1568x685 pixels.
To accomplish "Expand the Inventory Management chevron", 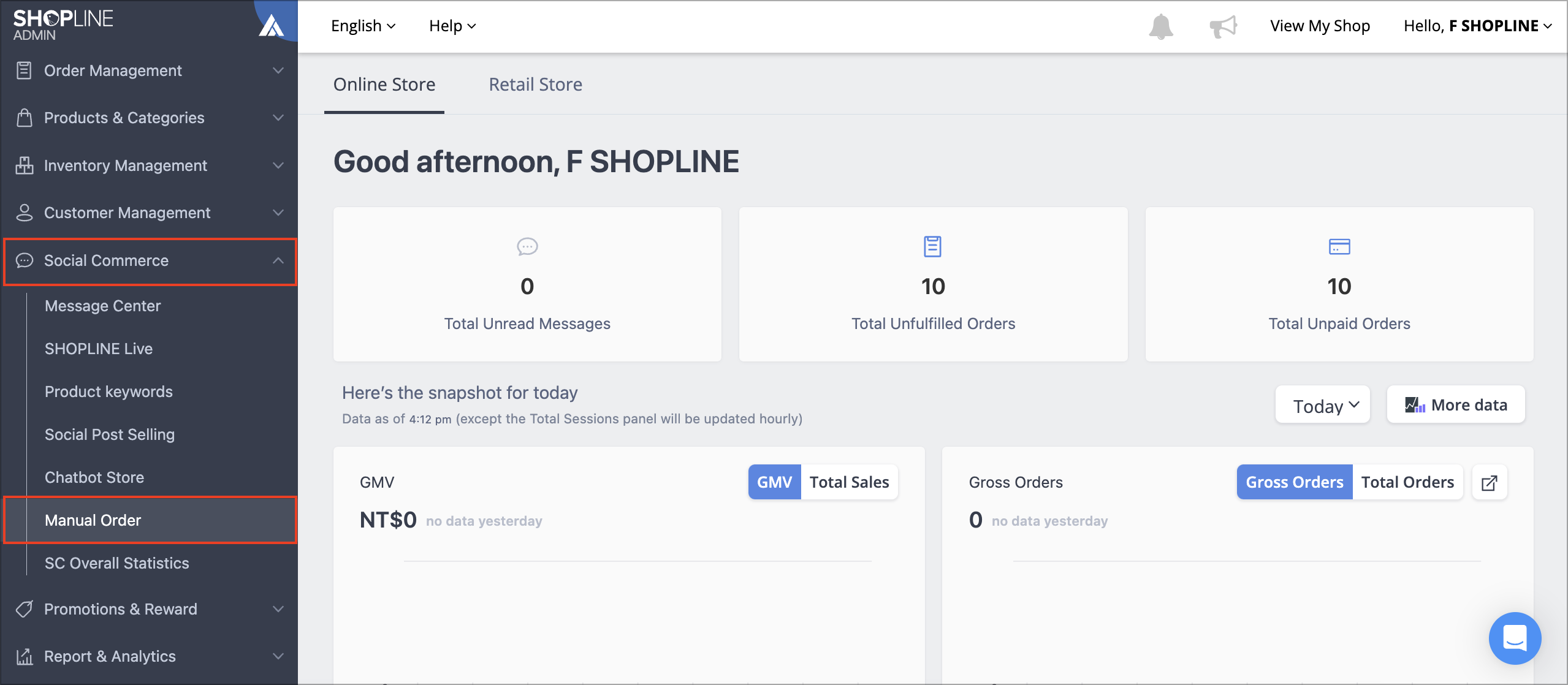I will tap(278, 165).
